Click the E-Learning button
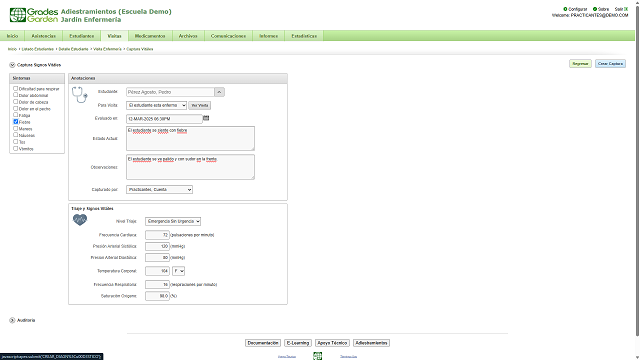Screen dimensions: 640x360 click(x=298, y=343)
